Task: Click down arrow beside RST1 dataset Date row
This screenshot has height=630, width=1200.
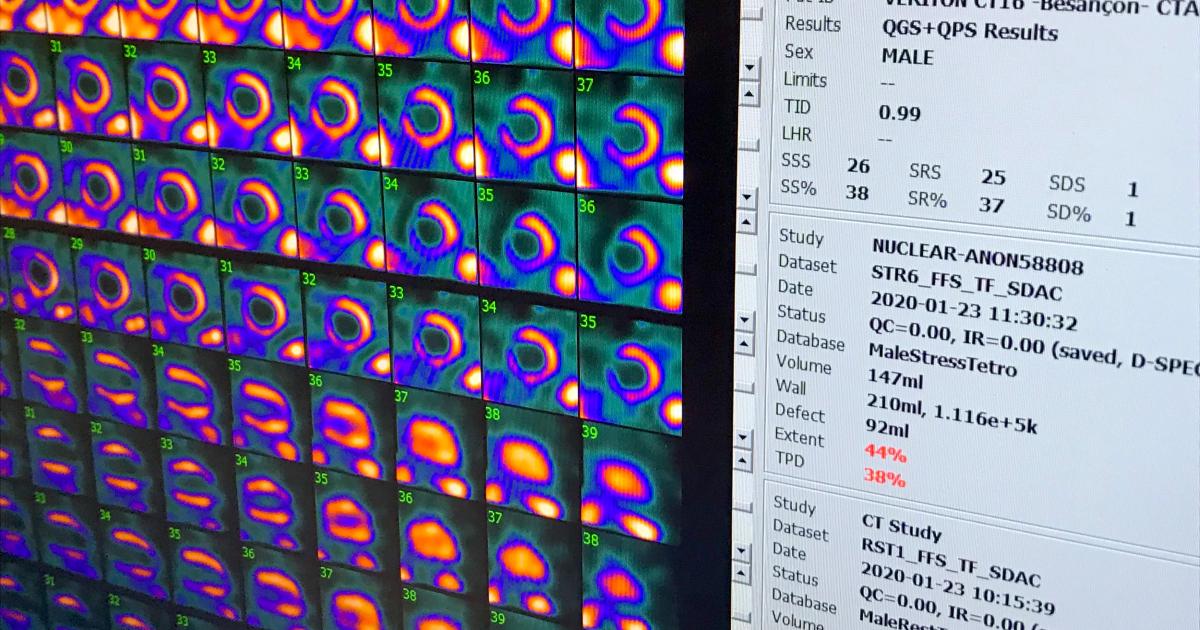Action: tap(744, 551)
